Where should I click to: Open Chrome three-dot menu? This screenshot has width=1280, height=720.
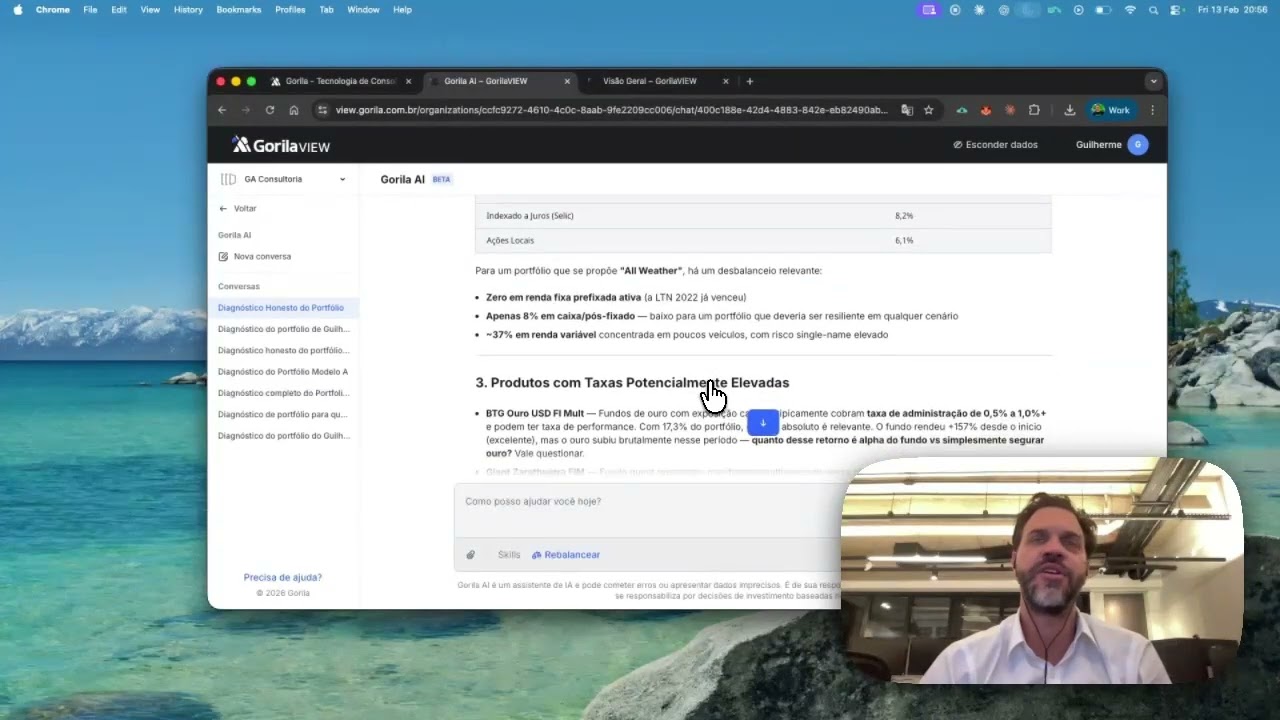coord(1152,110)
